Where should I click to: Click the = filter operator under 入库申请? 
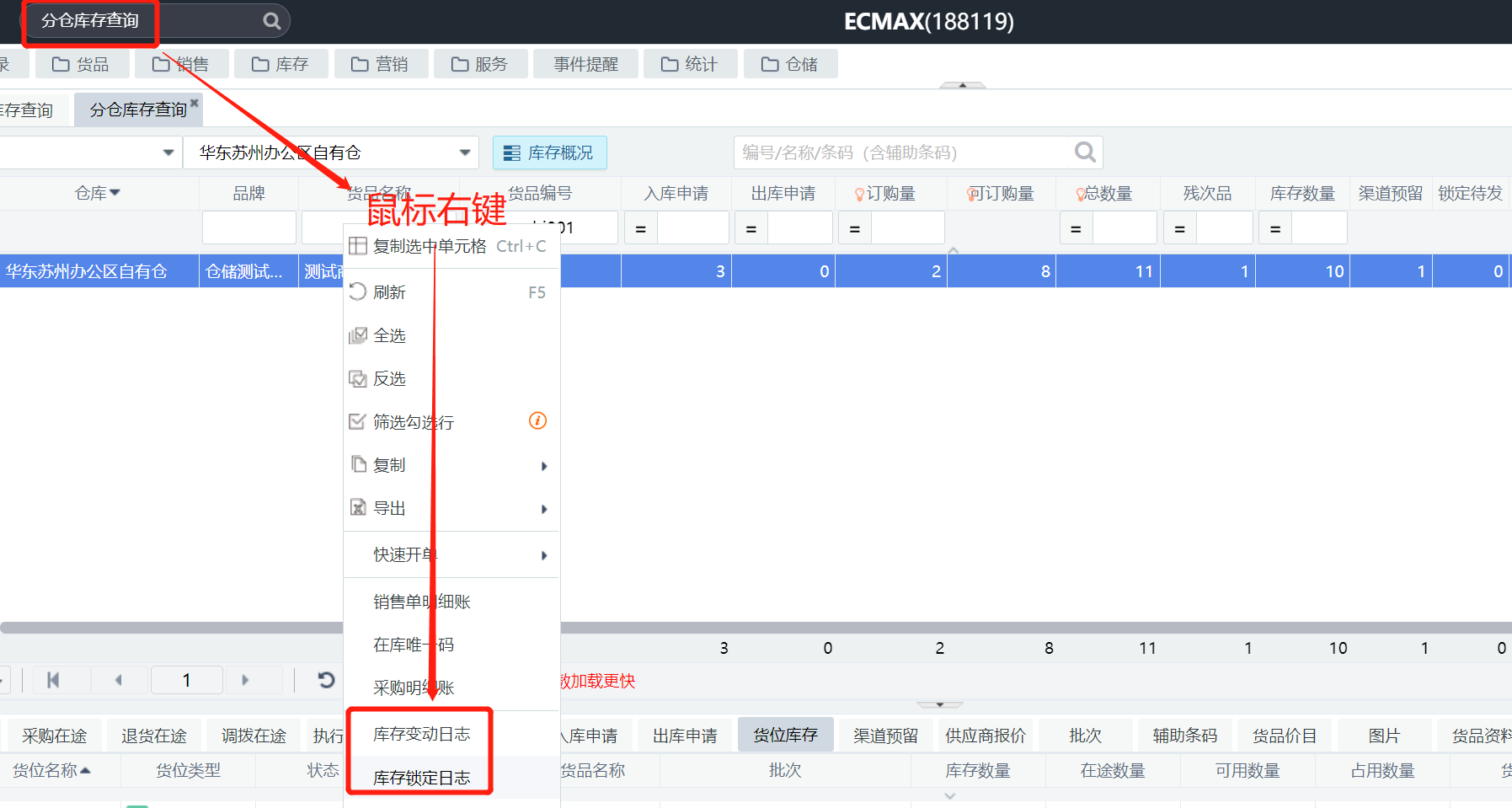pos(640,228)
